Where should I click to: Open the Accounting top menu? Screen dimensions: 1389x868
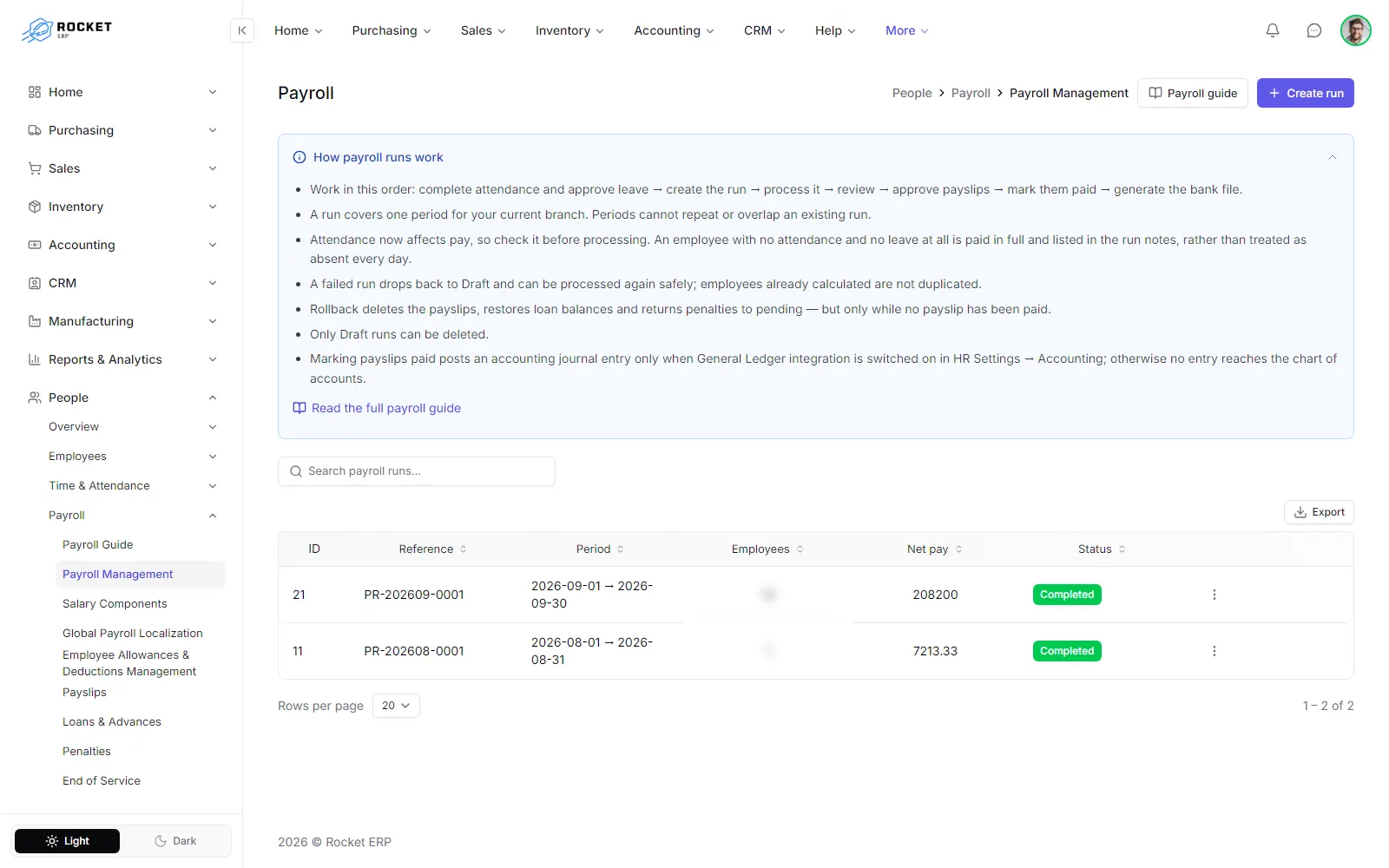[x=674, y=30]
